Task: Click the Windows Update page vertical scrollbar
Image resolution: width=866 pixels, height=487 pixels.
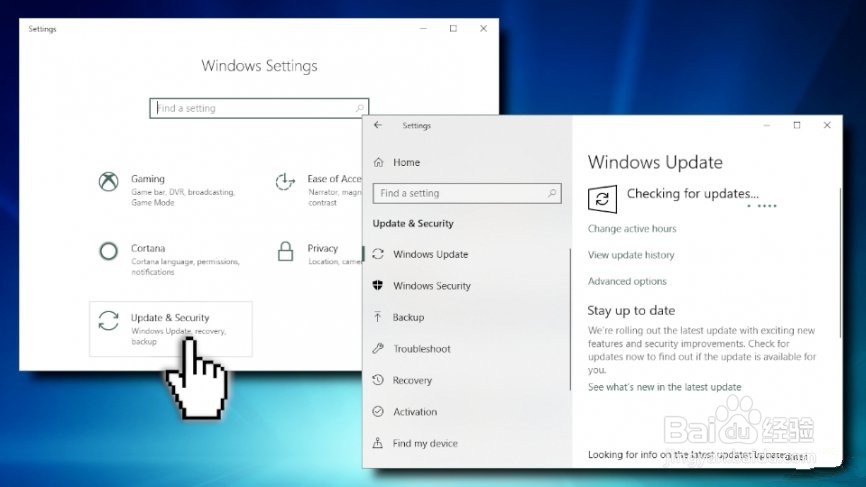Action: (840, 262)
